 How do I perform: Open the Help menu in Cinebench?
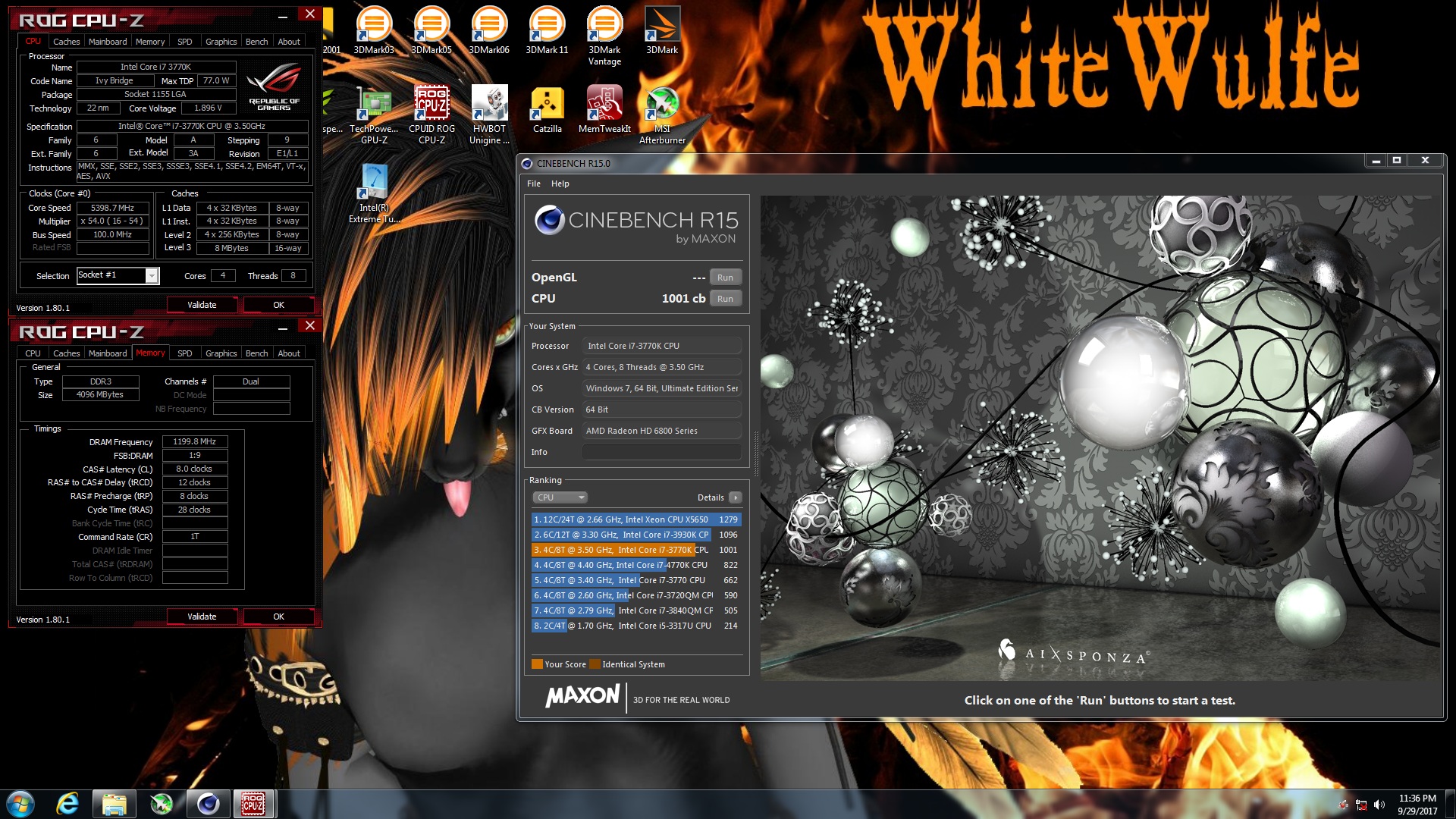pos(560,184)
